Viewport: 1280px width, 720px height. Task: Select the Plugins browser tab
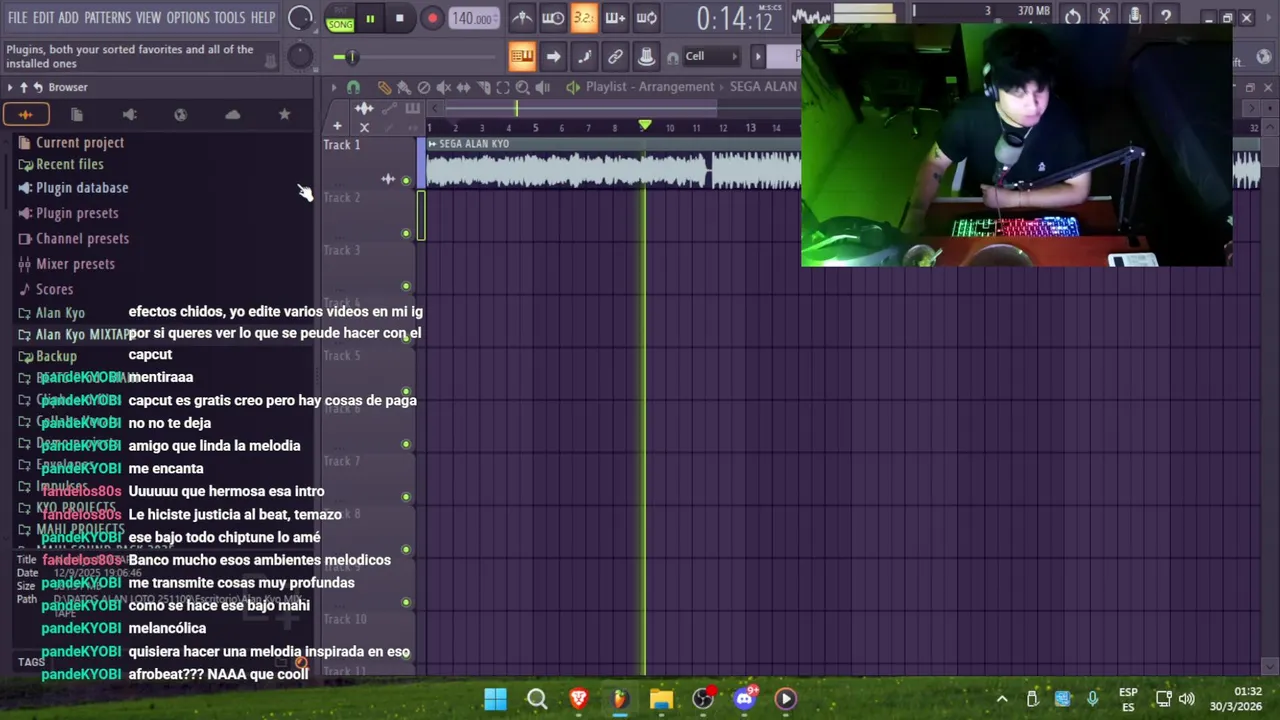click(129, 114)
